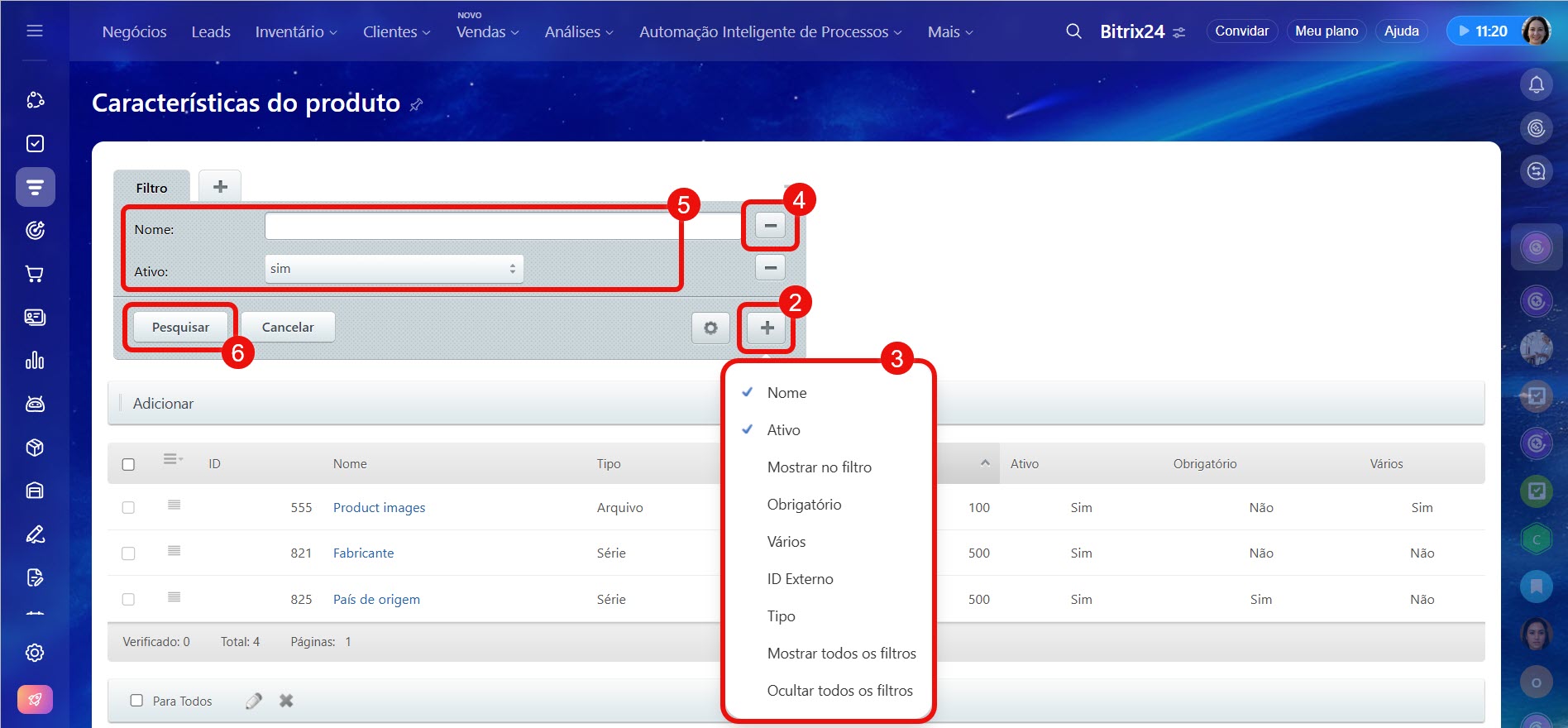Click the Nome text input field
1568x728 pixels.
click(502, 226)
